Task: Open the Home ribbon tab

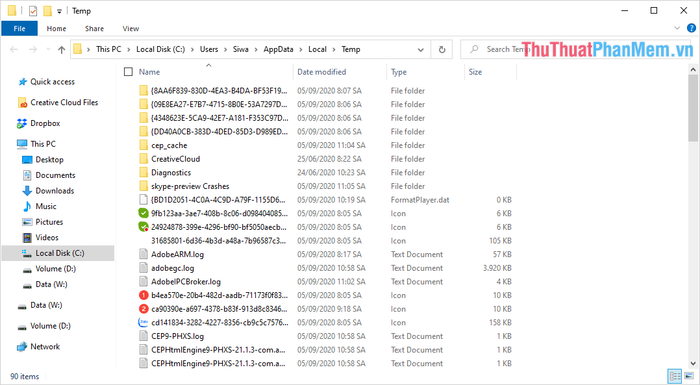Action: (56, 29)
